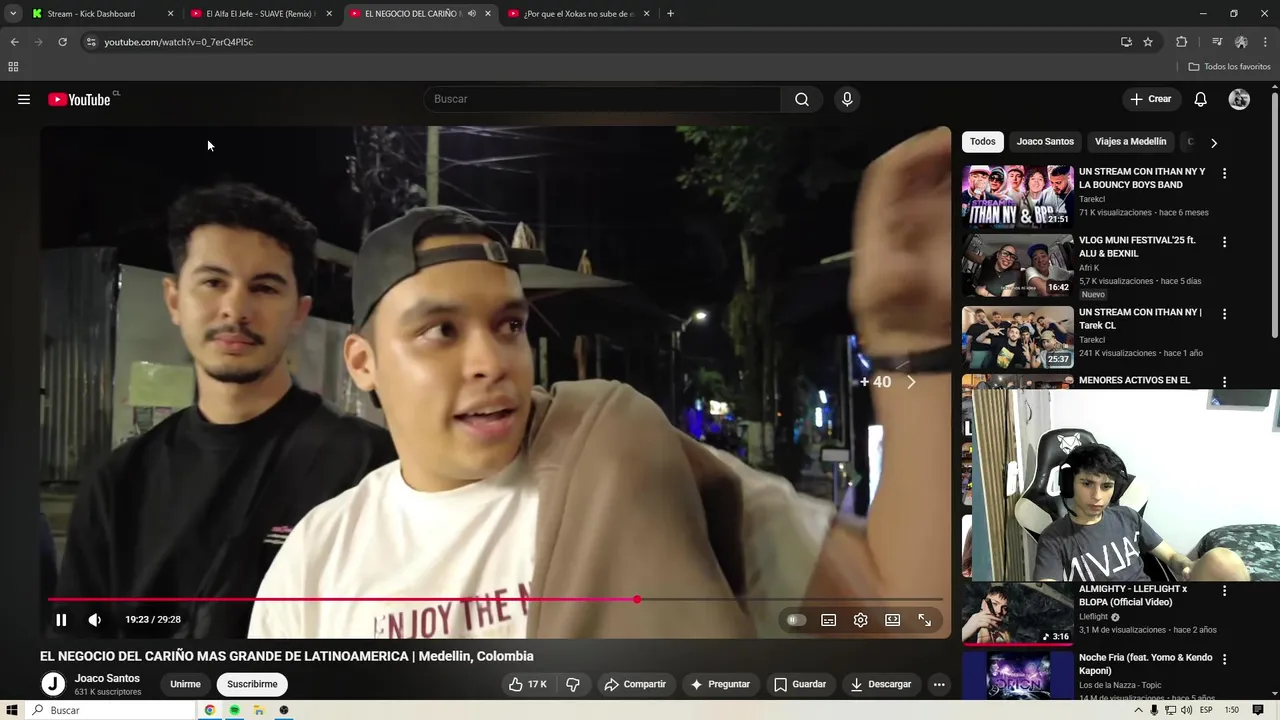Screen dimensions: 1280x720
Task: Open Almighty - Llefight x Blopa video title
Action: point(1133,596)
